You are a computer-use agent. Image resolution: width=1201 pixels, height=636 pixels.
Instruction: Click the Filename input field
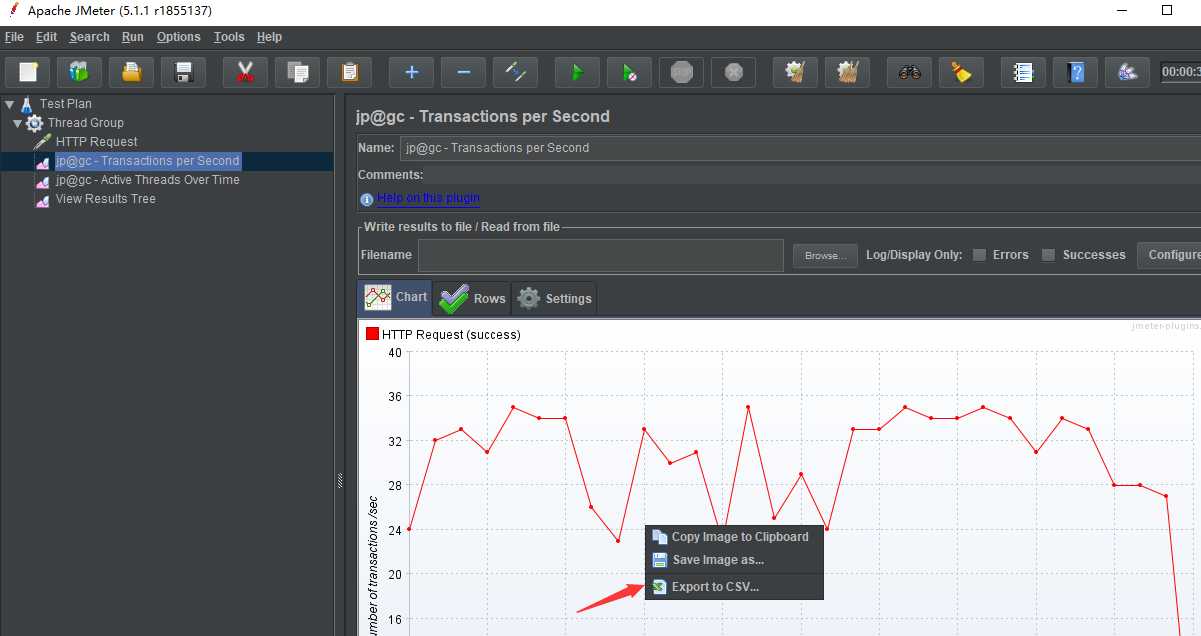600,255
